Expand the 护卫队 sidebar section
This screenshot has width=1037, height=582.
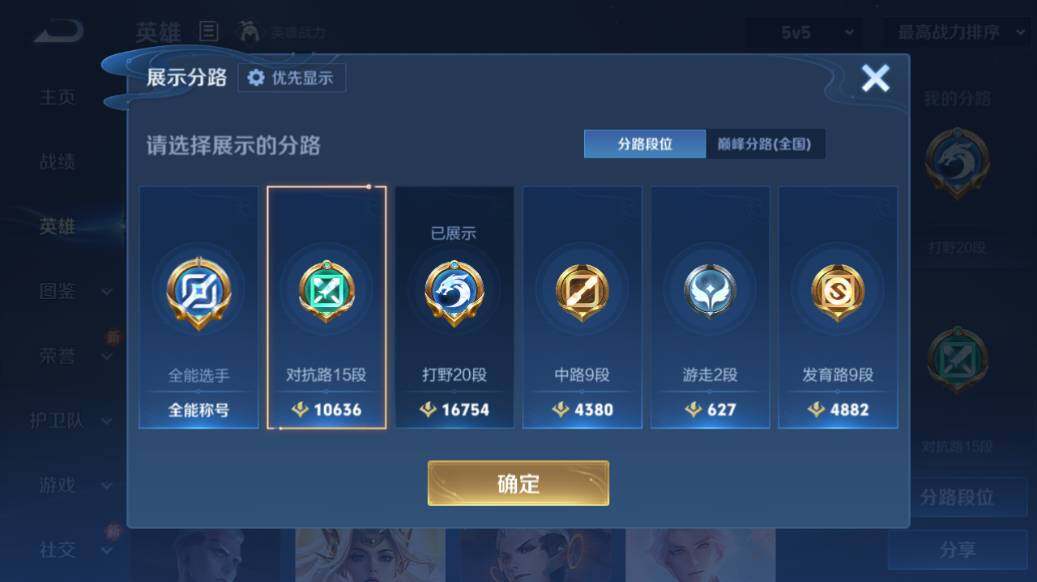click(x=69, y=421)
